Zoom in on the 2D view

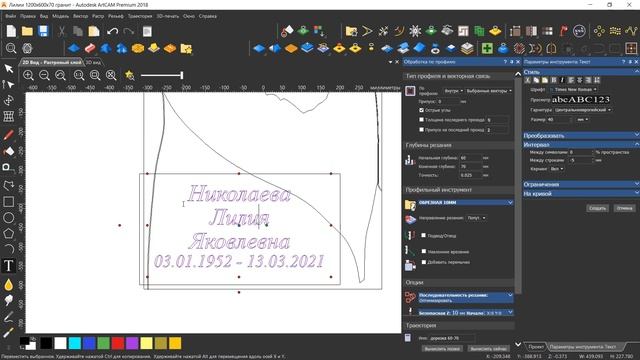[28, 75]
